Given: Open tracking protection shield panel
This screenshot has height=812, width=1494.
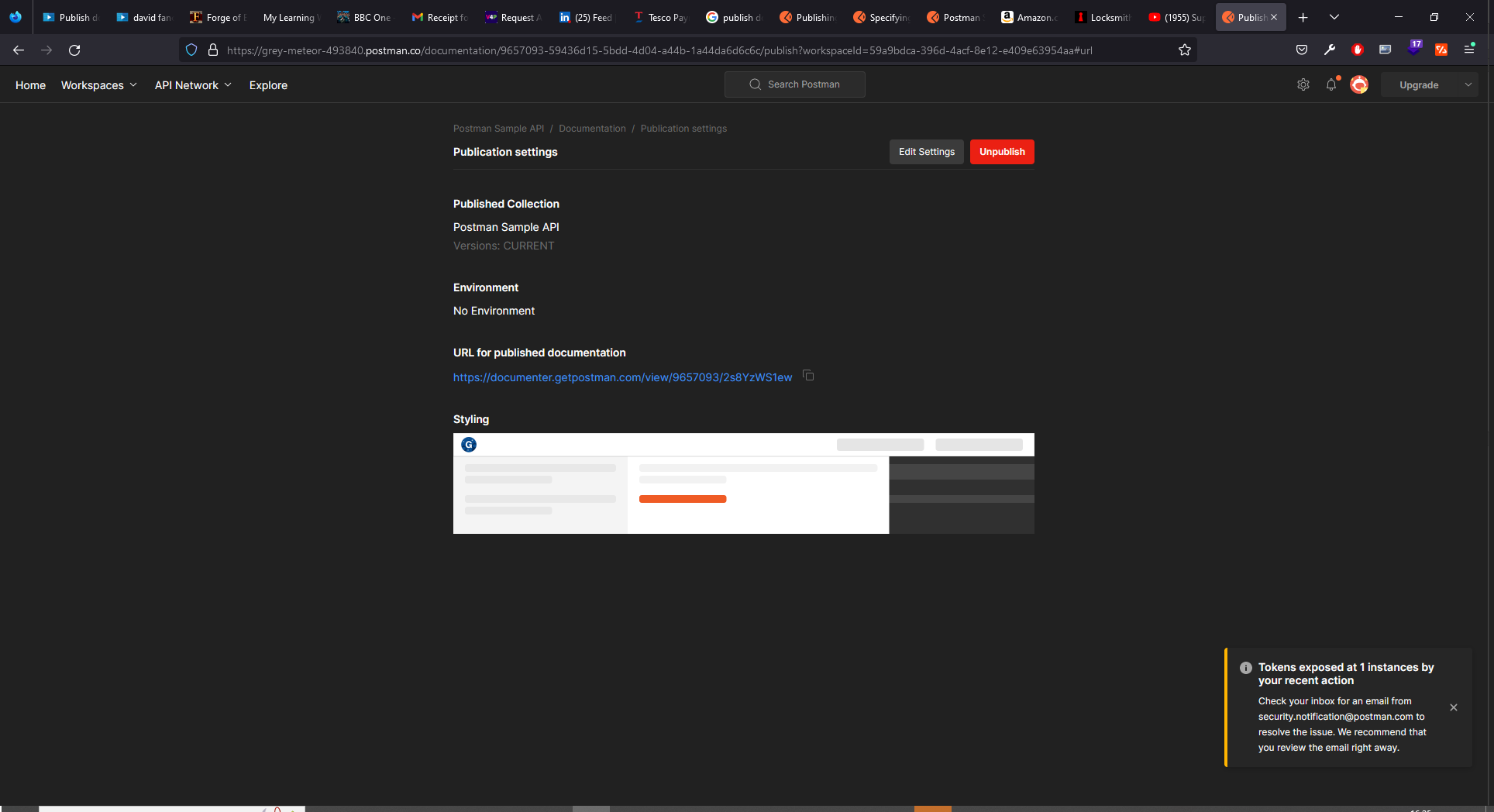Looking at the screenshot, I should point(191,50).
